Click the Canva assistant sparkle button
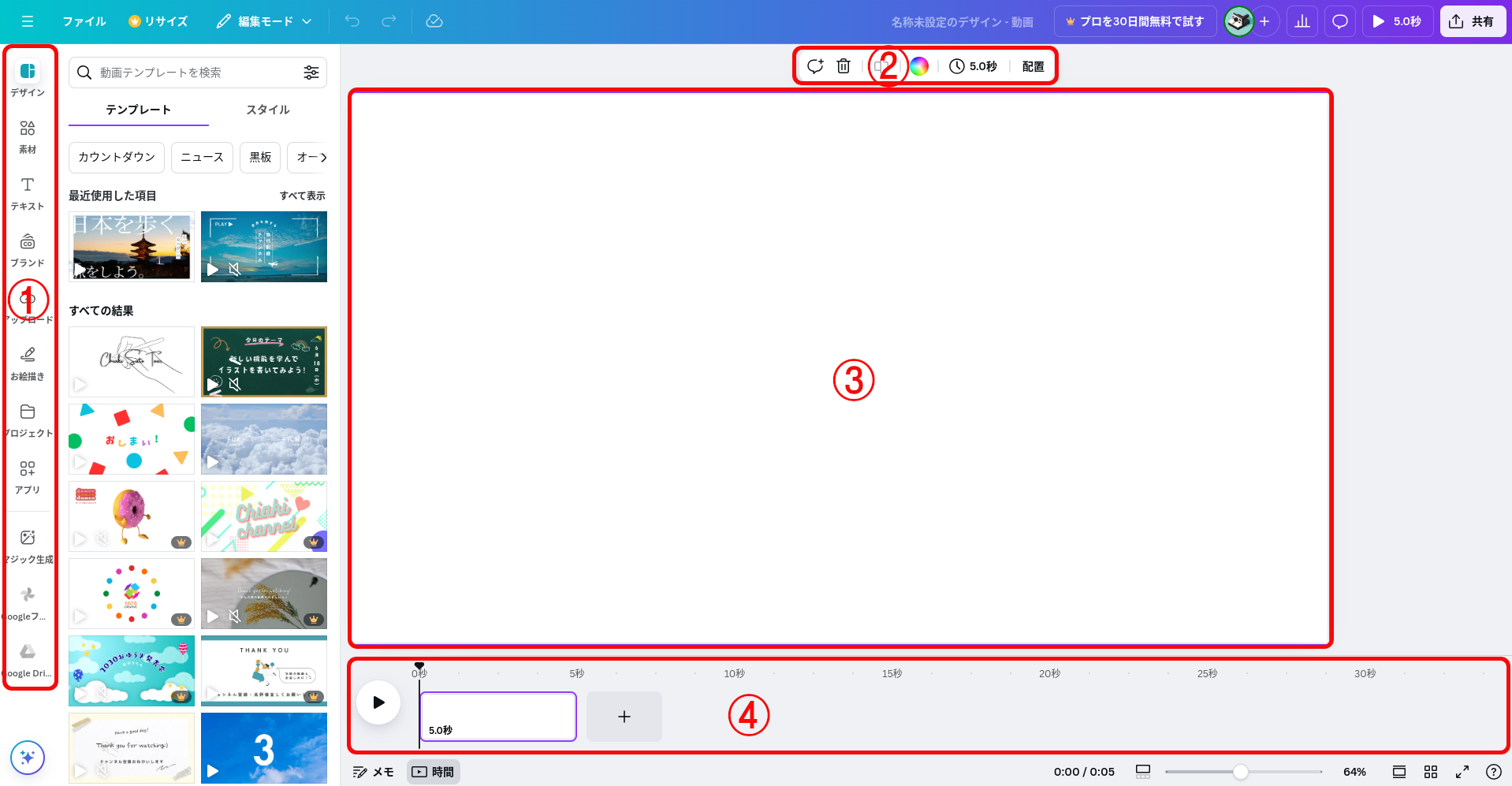The width and height of the screenshot is (1512, 786). [x=28, y=758]
